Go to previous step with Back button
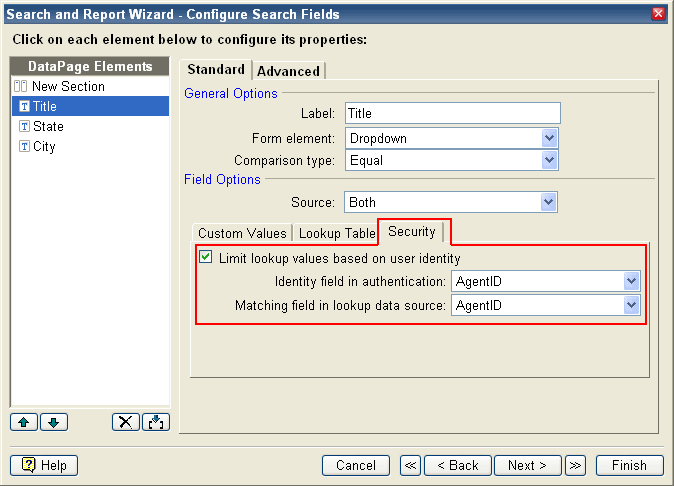 coord(458,465)
